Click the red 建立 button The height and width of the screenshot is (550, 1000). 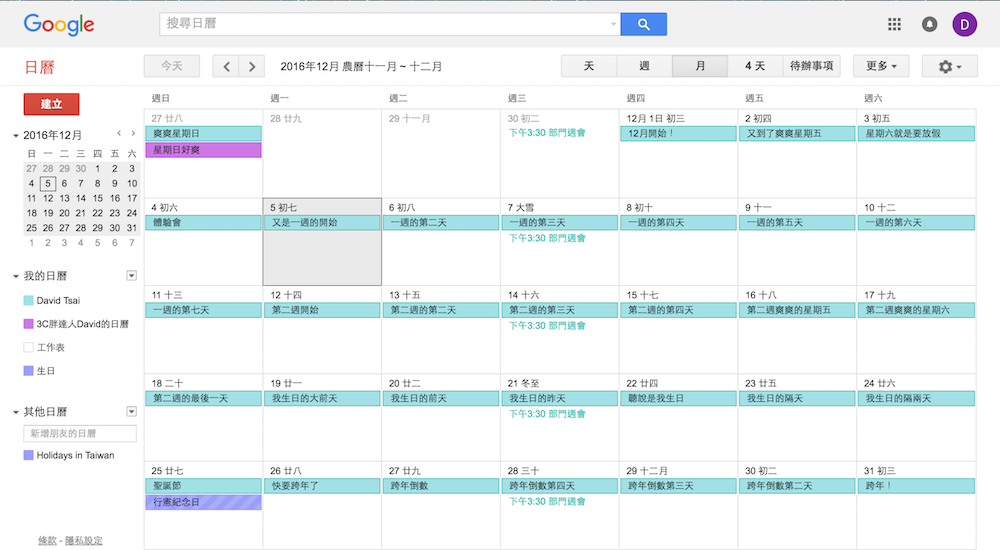click(x=51, y=104)
